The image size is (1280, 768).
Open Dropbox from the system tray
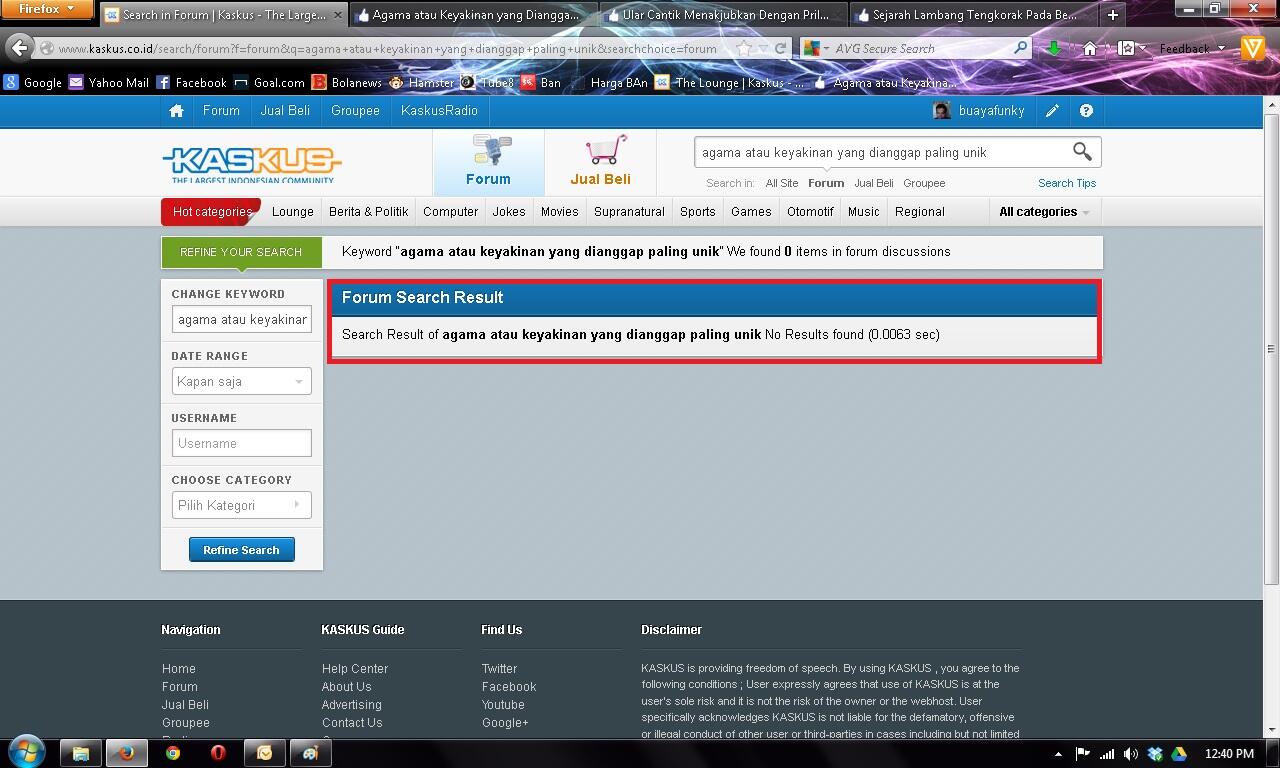pyautogui.click(x=1155, y=754)
